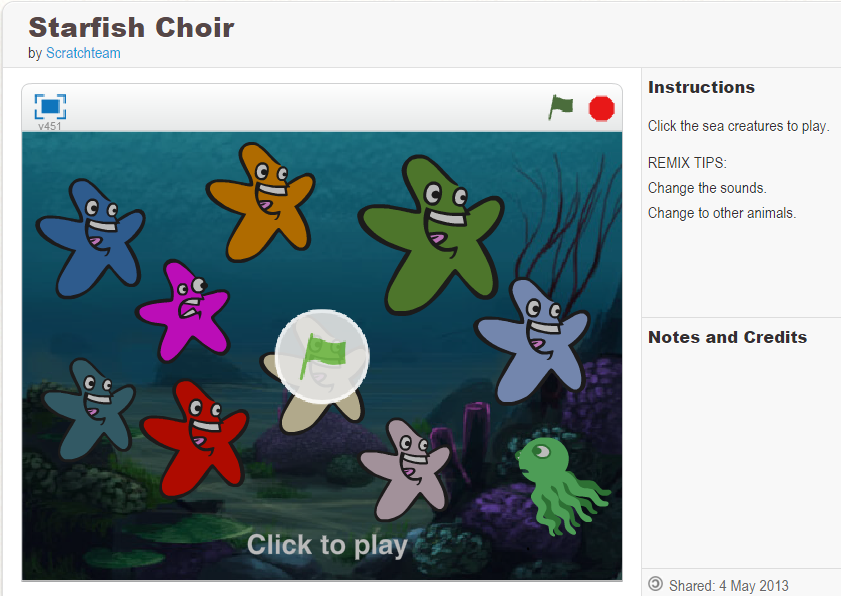Click the blue starfish sprite
This screenshot has width=841, height=596.
pyautogui.click(x=91, y=238)
